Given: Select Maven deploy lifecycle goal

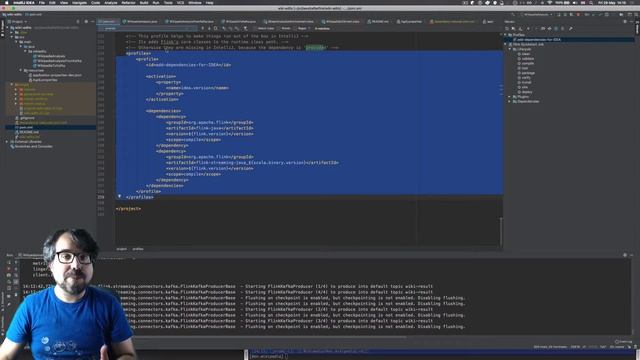Looking at the screenshot, I should coord(527,92).
